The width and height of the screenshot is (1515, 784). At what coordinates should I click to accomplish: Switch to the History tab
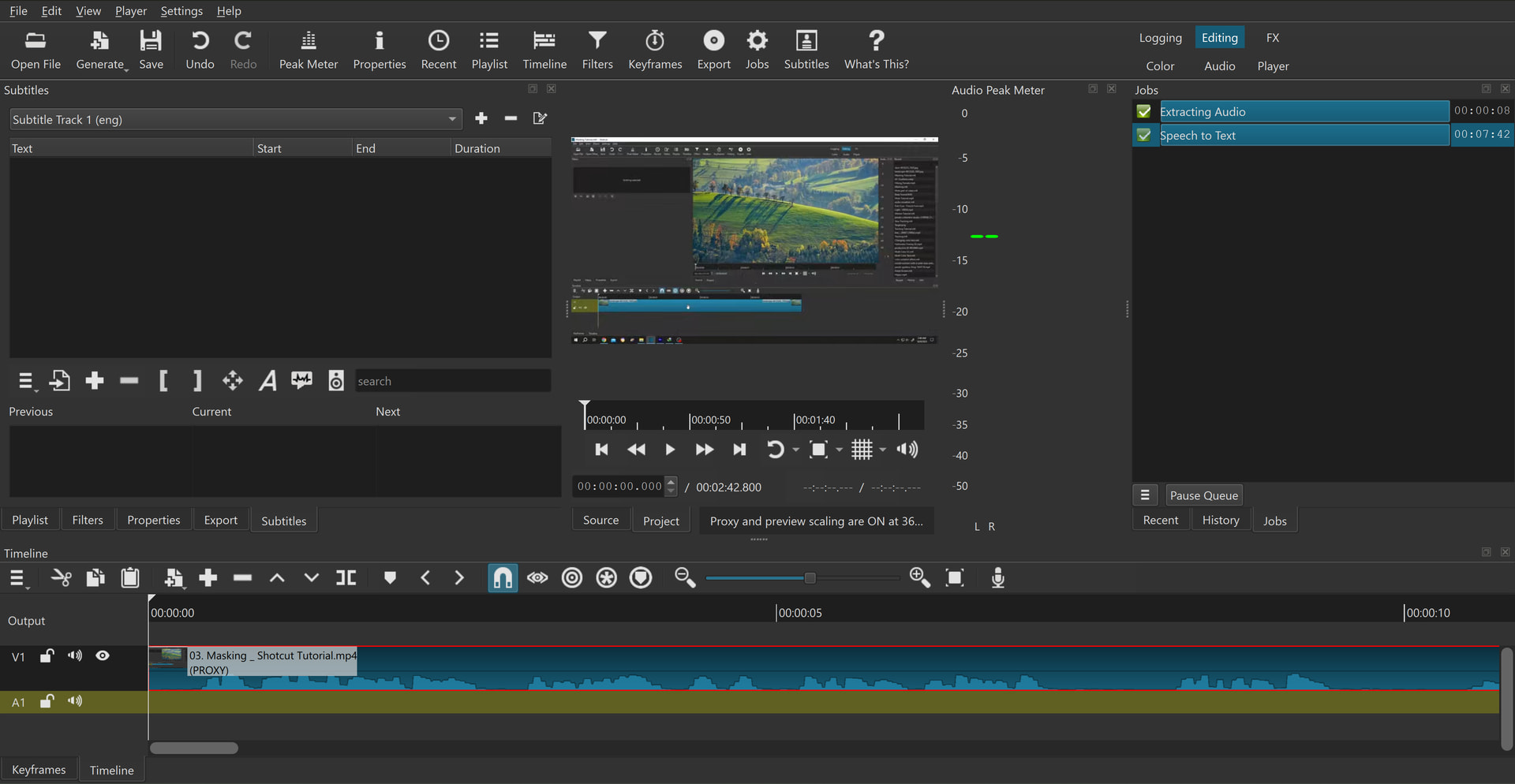(x=1220, y=521)
